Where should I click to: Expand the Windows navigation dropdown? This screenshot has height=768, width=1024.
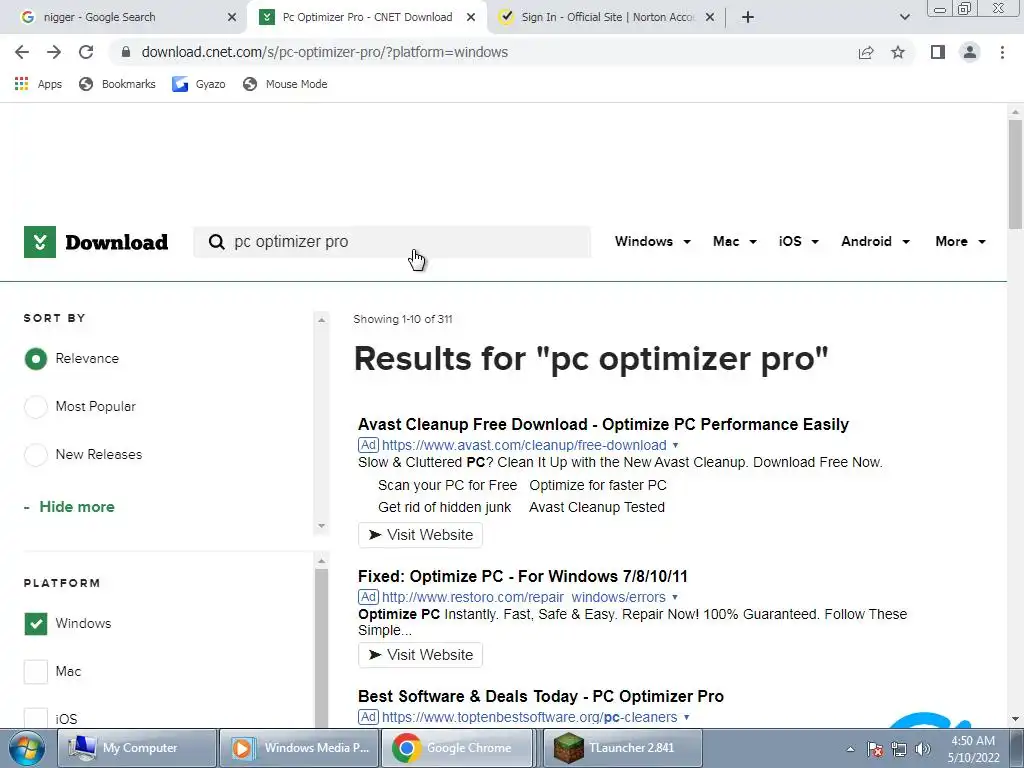coord(652,242)
